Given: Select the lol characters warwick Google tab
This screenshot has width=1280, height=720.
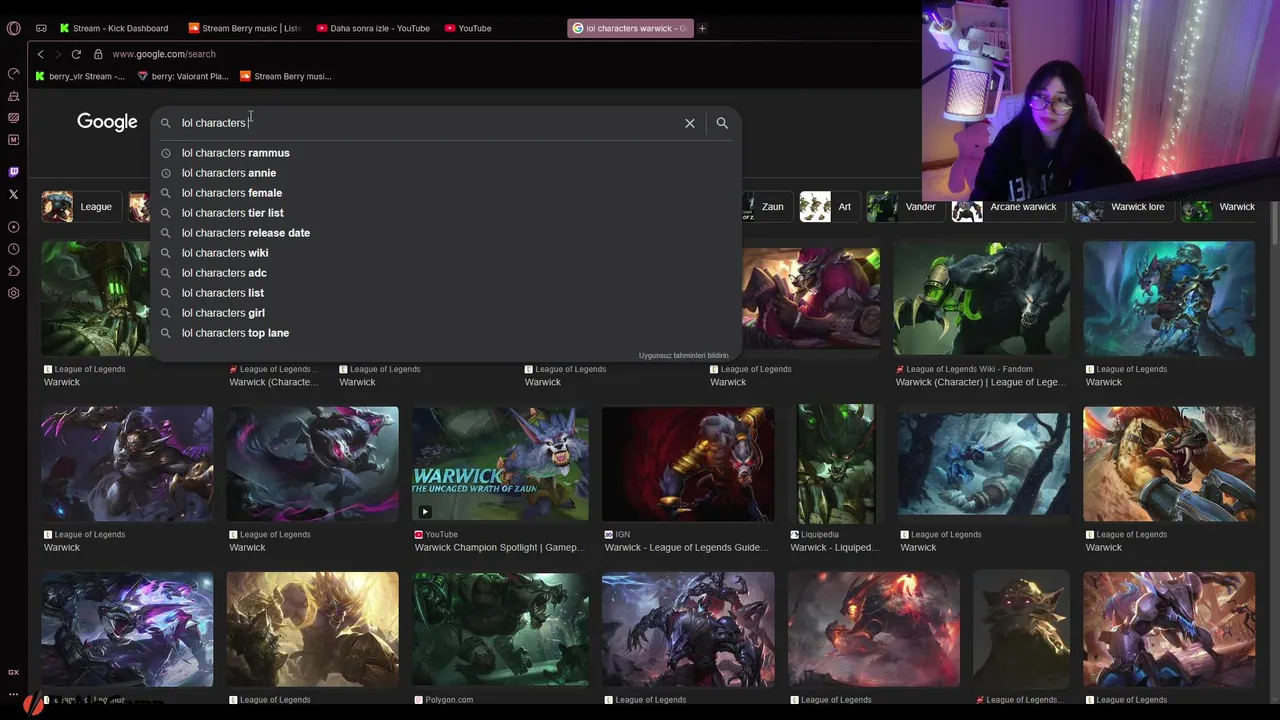Looking at the screenshot, I should click(x=630, y=28).
